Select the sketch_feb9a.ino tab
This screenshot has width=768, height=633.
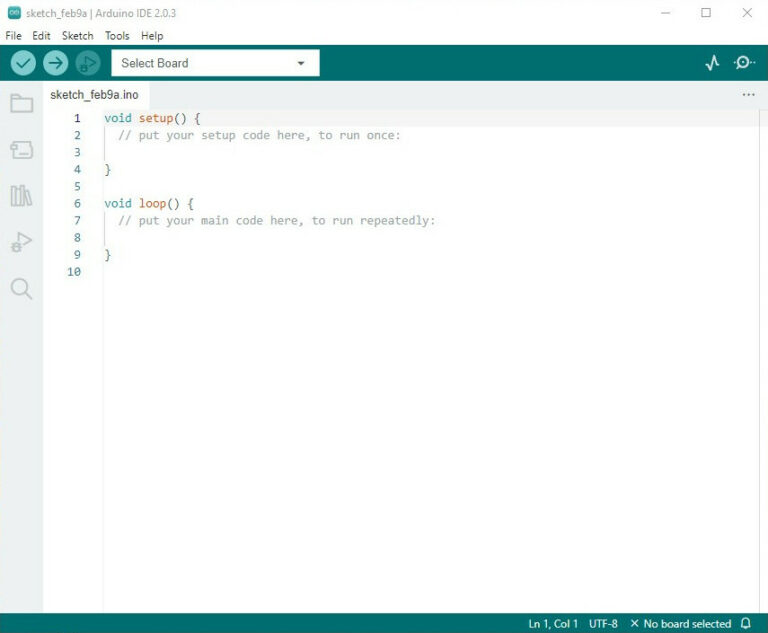[94, 95]
